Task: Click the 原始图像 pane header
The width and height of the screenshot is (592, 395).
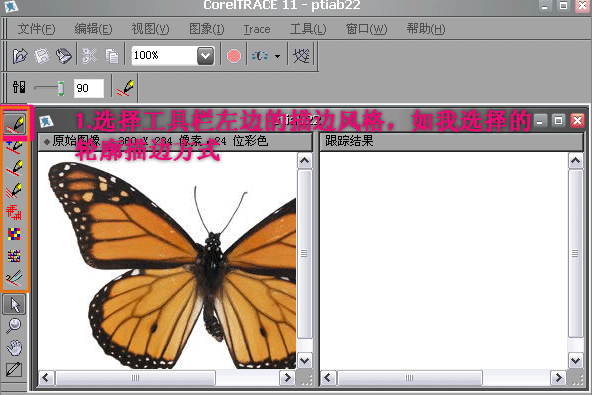Action: (x=175, y=141)
